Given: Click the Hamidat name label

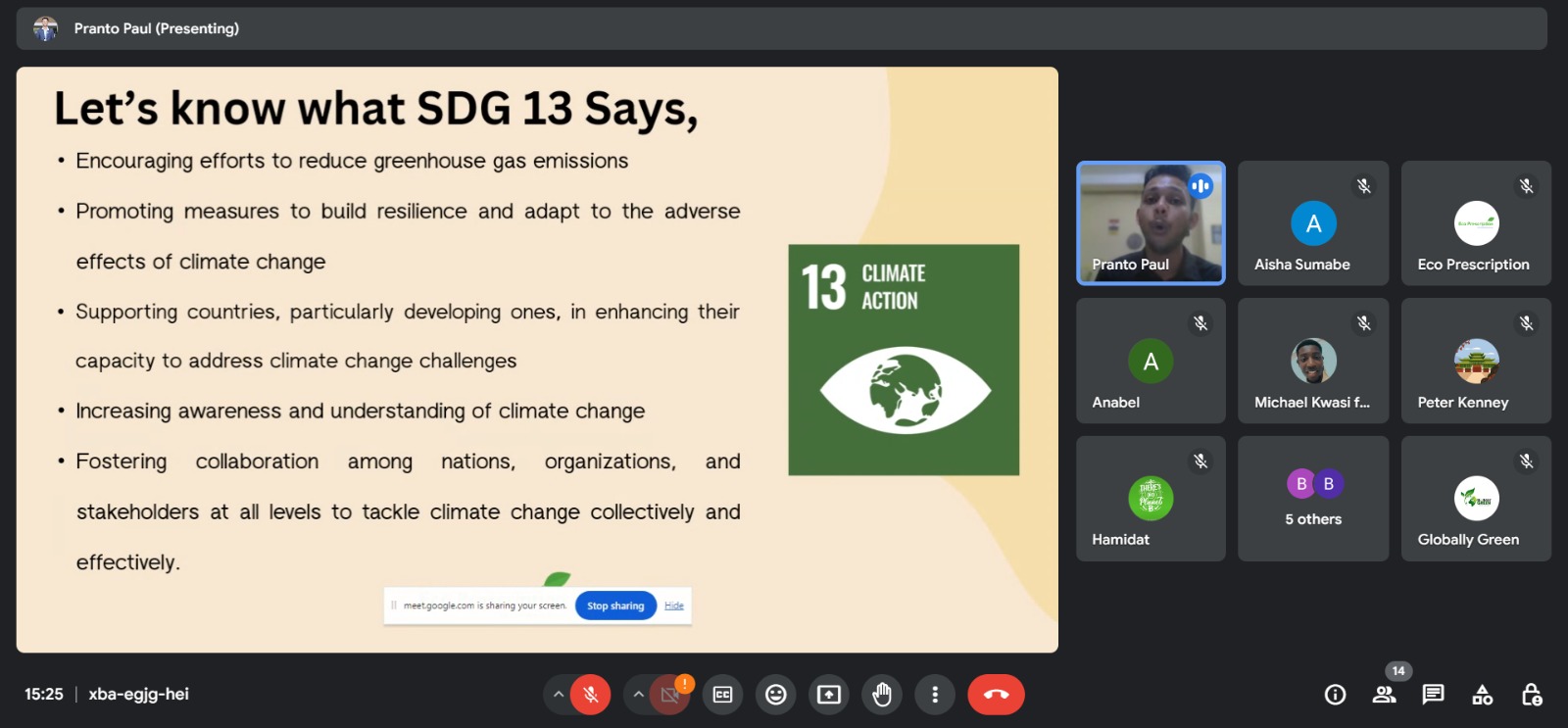Looking at the screenshot, I should tap(1121, 539).
